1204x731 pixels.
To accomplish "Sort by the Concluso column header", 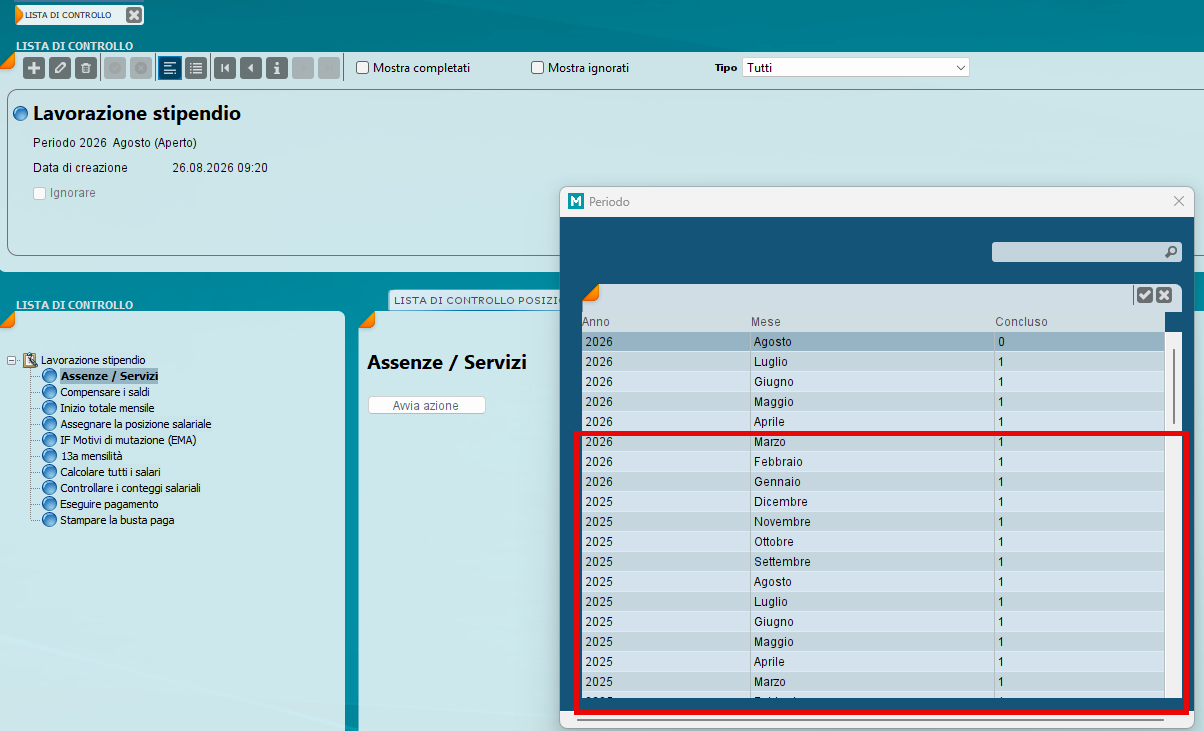I will 1021,322.
